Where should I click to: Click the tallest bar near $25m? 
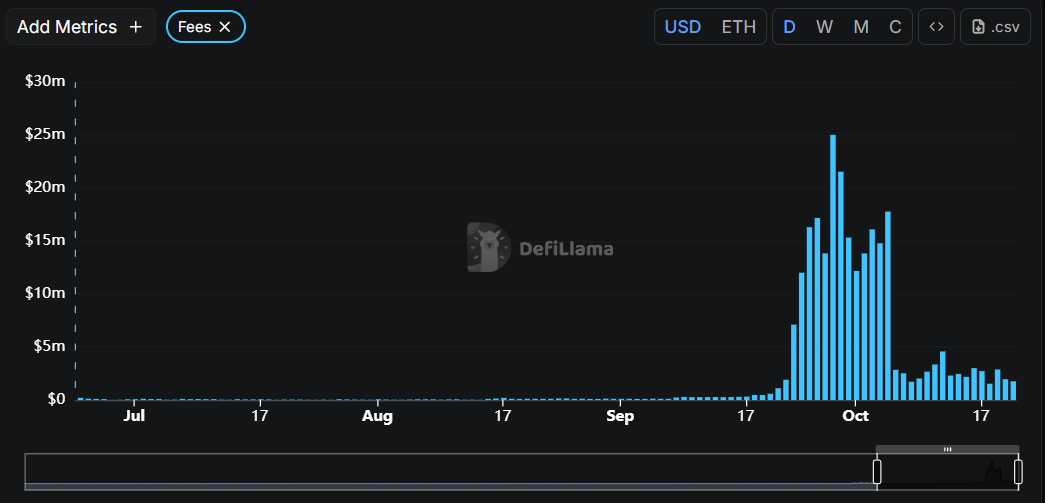[833, 270]
